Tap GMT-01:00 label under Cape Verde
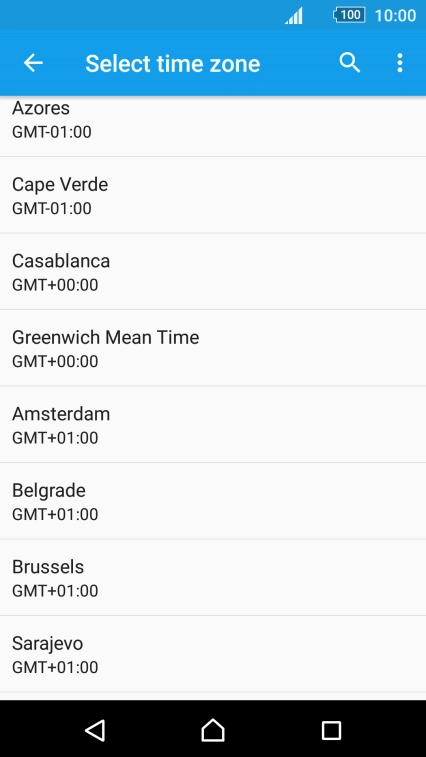The width and height of the screenshot is (426, 757). [52, 209]
